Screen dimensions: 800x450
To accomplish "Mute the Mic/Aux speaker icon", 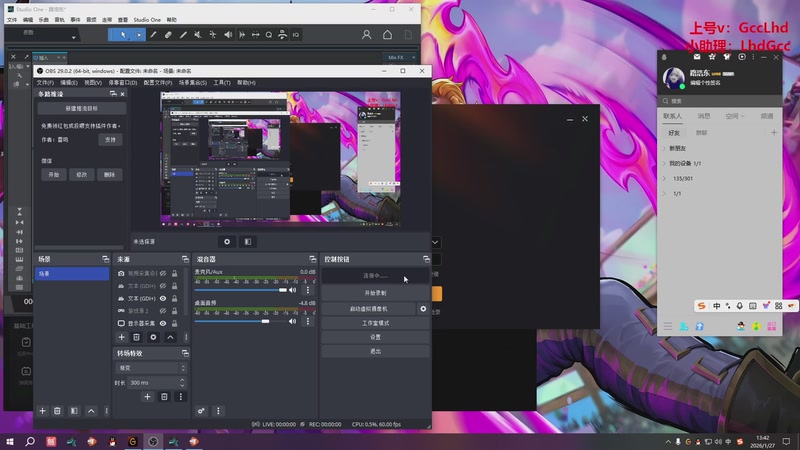I will pyautogui.click(x=293, y=290).
